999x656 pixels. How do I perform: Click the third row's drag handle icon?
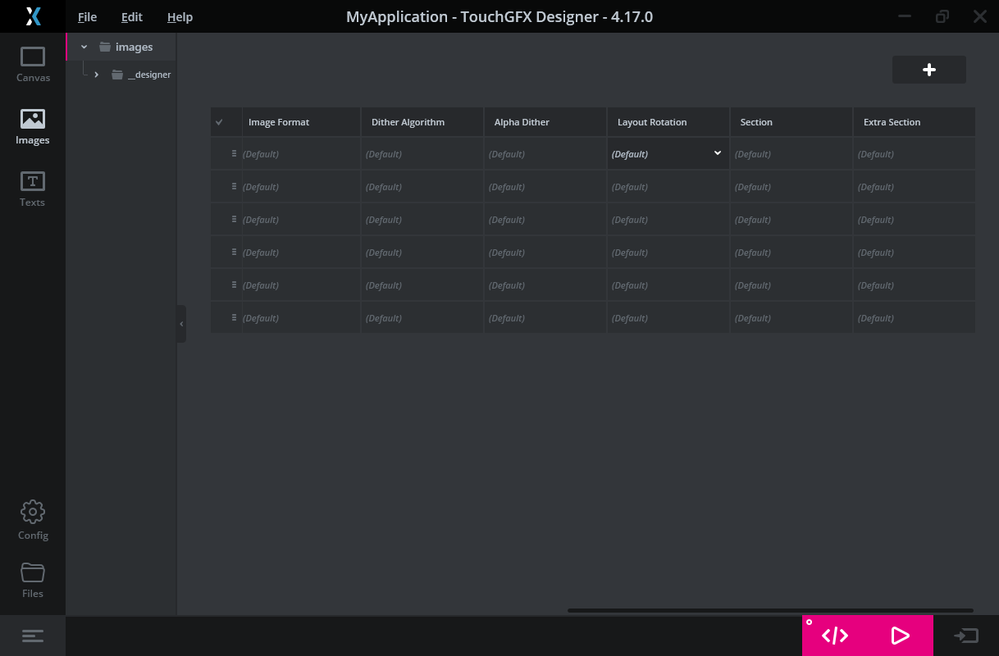pos(234,219)
